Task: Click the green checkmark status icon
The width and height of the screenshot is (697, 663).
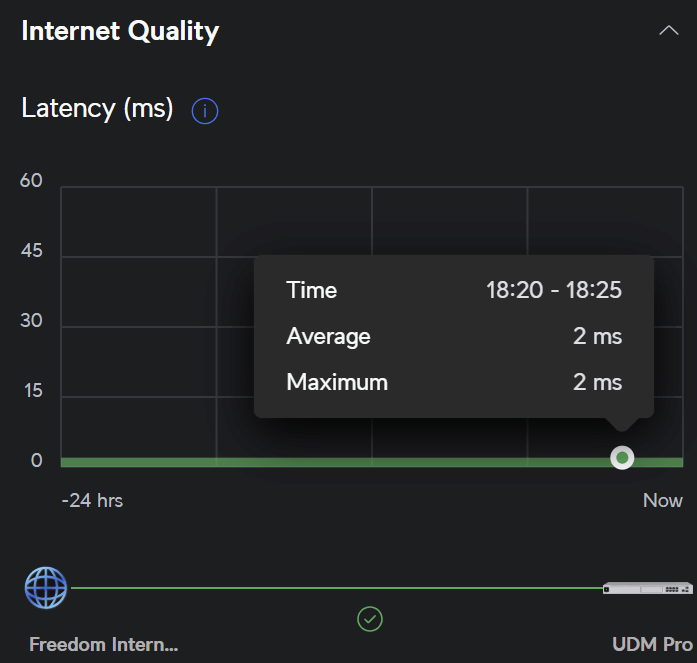Action: (x=370, y=619)
